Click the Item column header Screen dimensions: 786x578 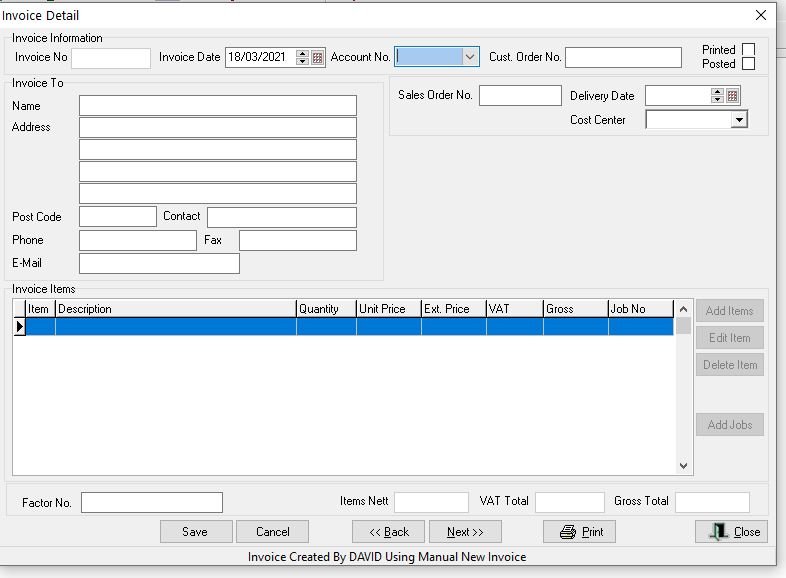40,309
